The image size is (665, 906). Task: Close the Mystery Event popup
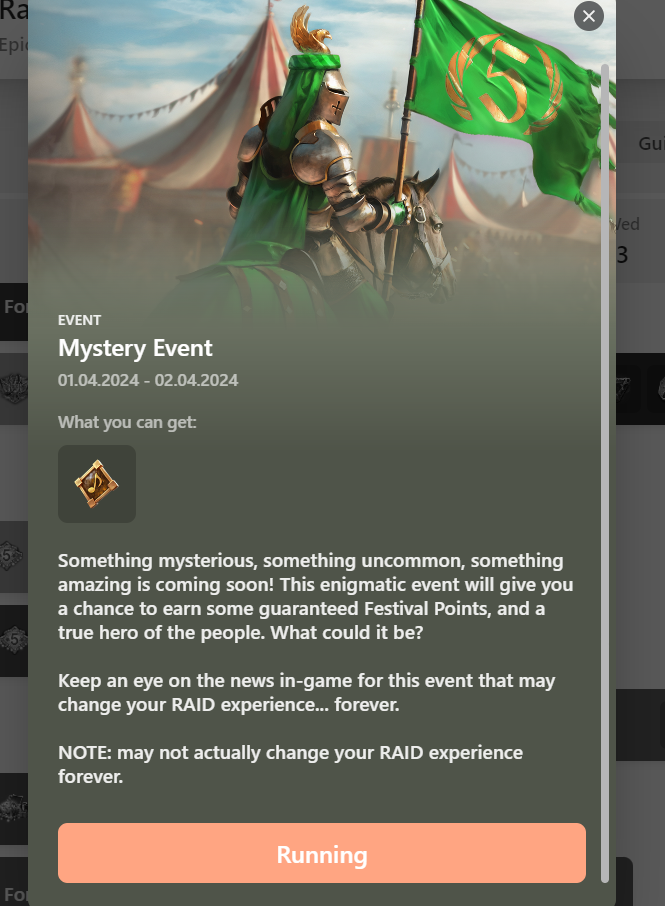click(589, 16)
